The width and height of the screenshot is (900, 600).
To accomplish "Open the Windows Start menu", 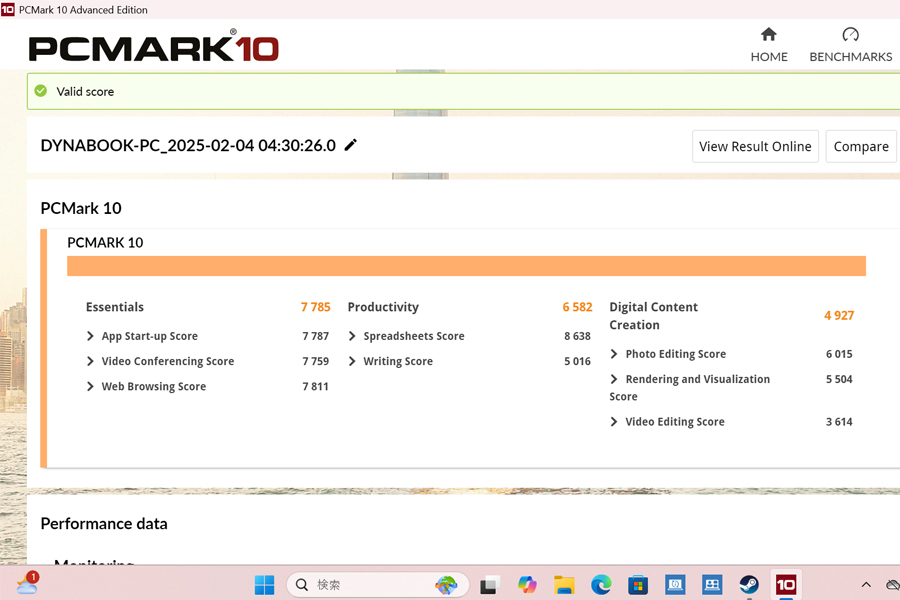I will [x=265, y=585].
